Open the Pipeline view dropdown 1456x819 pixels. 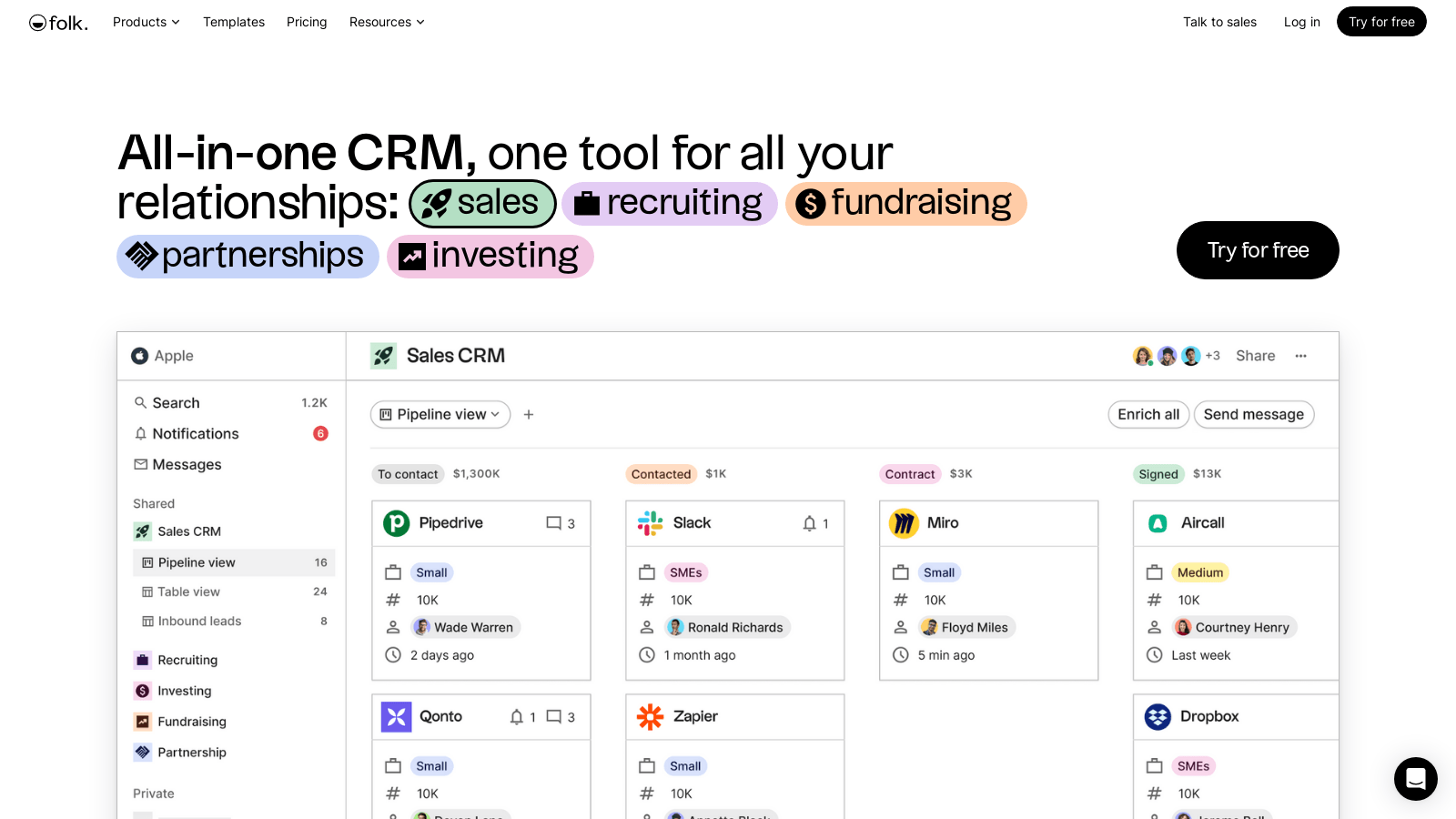(x=440, y=414)
